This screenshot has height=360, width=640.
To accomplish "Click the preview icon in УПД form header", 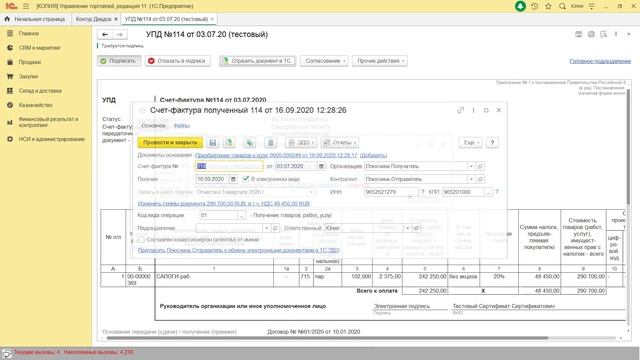I will [x=603, y=35].
